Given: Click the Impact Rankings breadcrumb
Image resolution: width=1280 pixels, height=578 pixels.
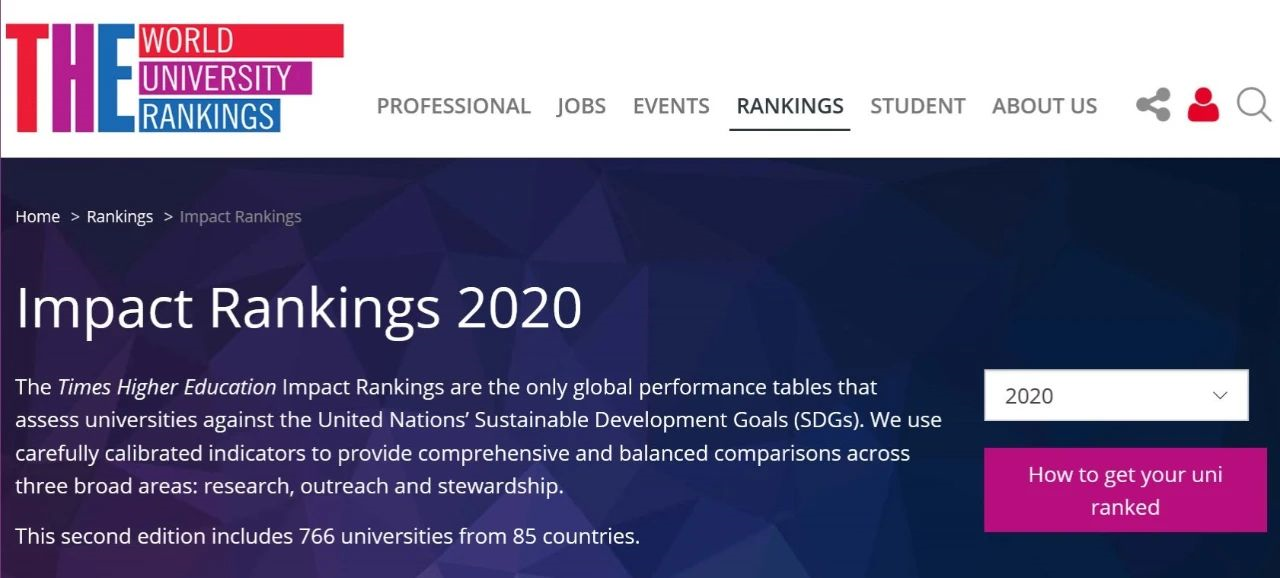Looking at the screenshot, I should click(x=240, y=217).
